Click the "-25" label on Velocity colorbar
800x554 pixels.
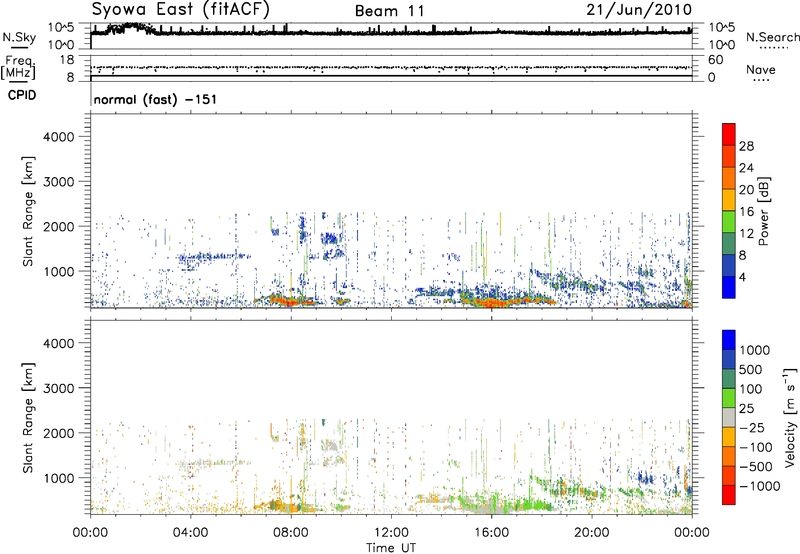[752, 427]
